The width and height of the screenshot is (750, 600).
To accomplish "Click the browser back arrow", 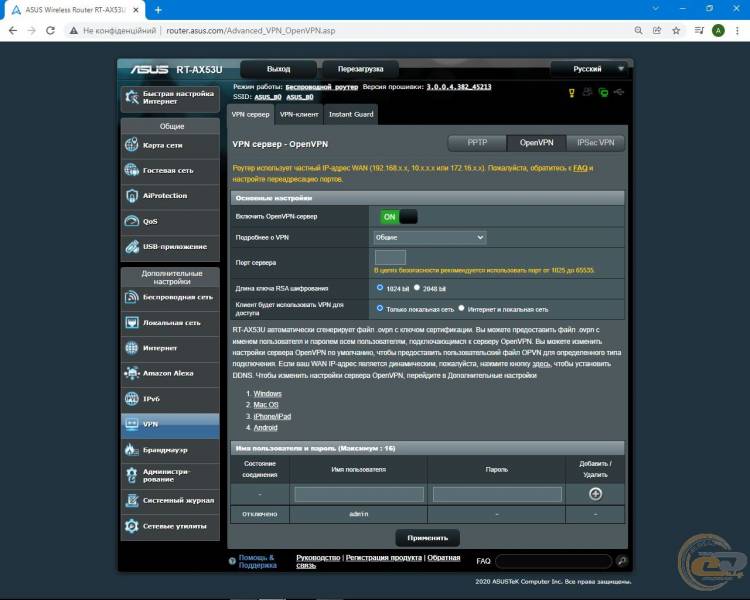I will point(13,31).
